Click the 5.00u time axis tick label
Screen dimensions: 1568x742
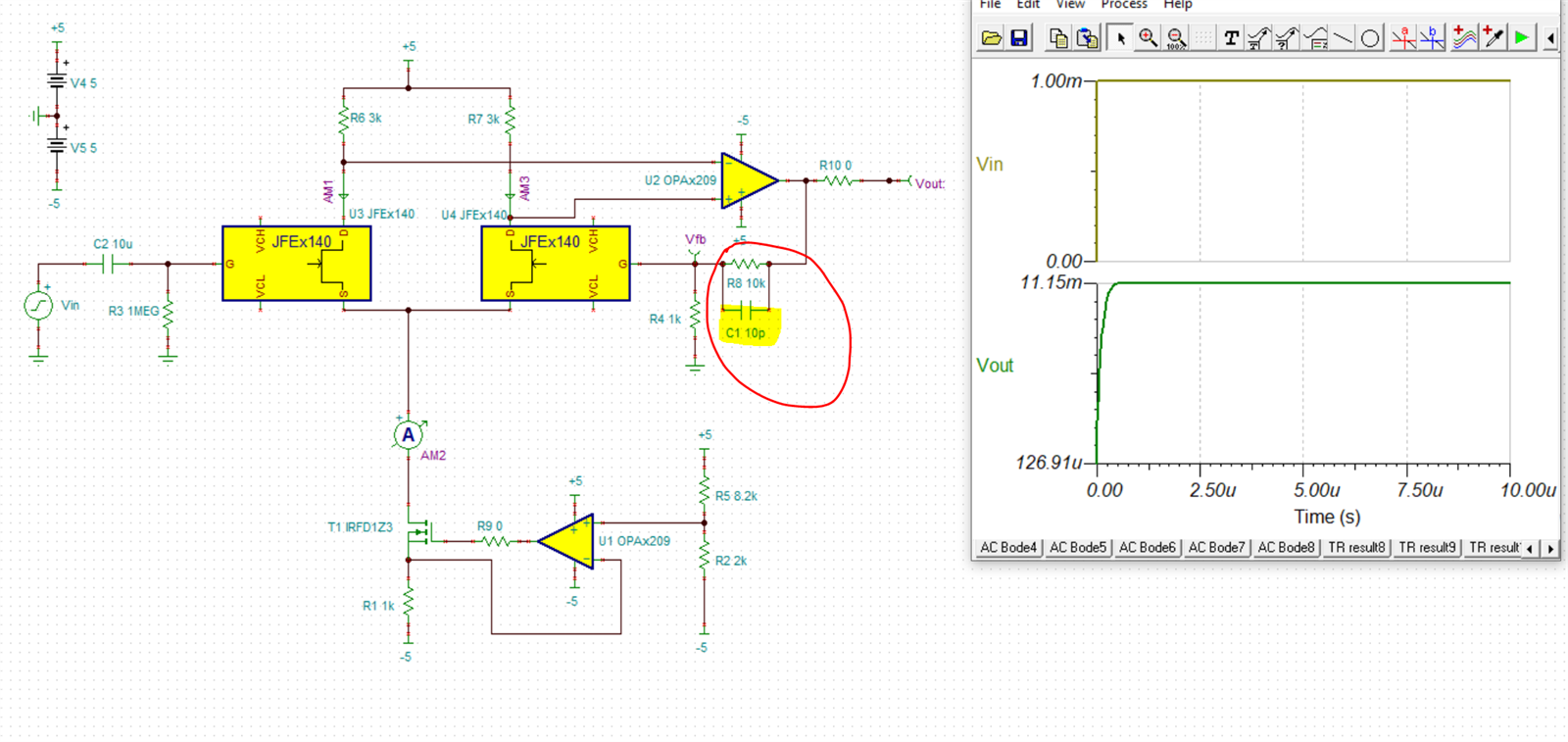coord(1316,490)
